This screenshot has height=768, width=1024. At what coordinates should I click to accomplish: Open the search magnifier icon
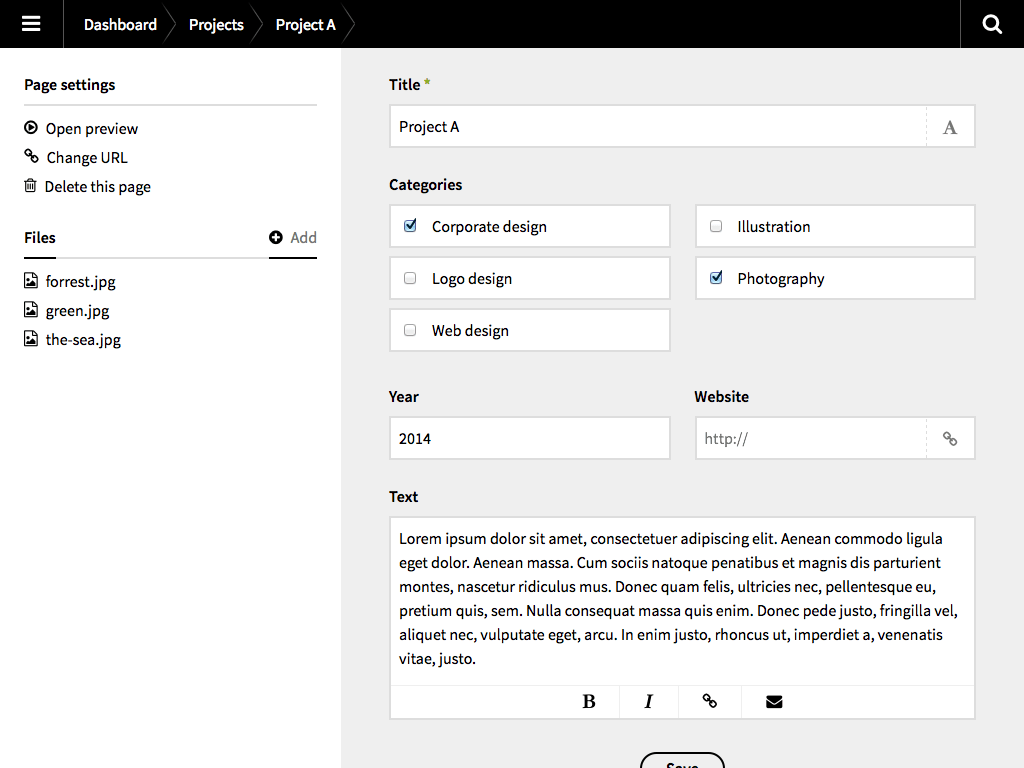tap(992, 24)
